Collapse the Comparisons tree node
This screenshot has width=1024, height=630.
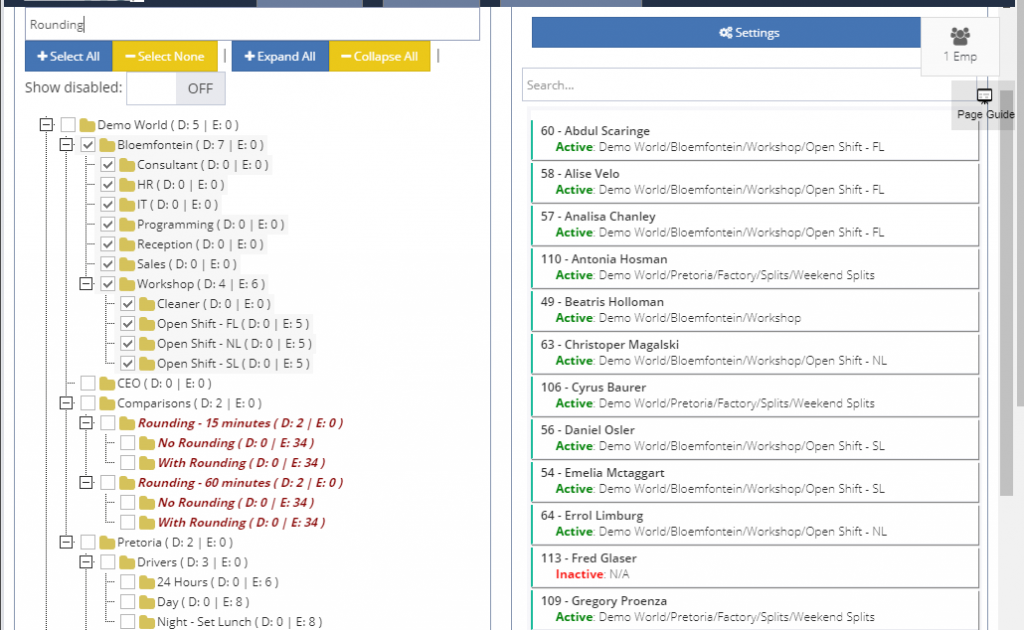(x=65, y=403)
